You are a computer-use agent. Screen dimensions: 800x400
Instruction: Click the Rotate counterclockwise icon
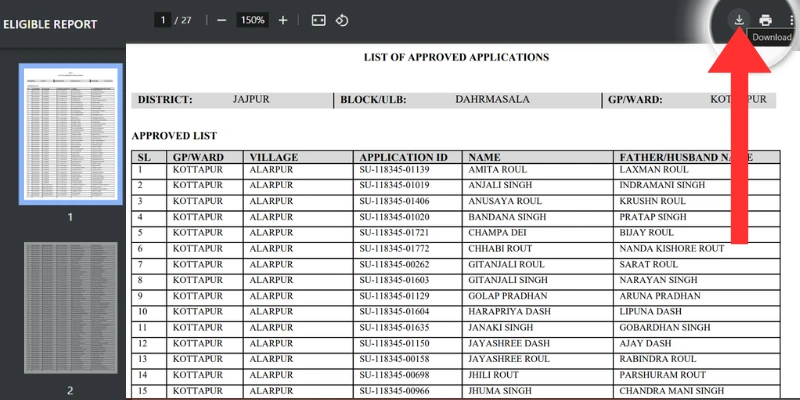coord(342,20)
